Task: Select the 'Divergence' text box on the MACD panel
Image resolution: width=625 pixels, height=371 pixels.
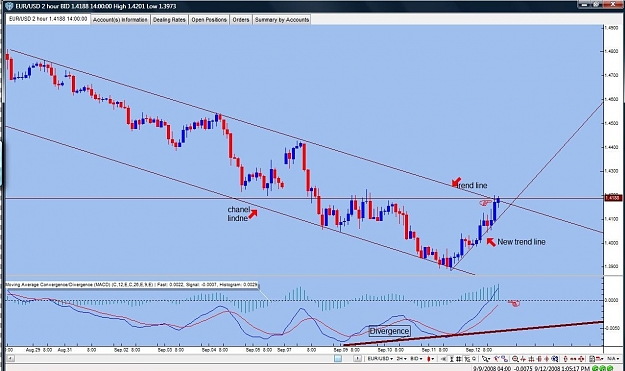Action: tap(389, 331)
